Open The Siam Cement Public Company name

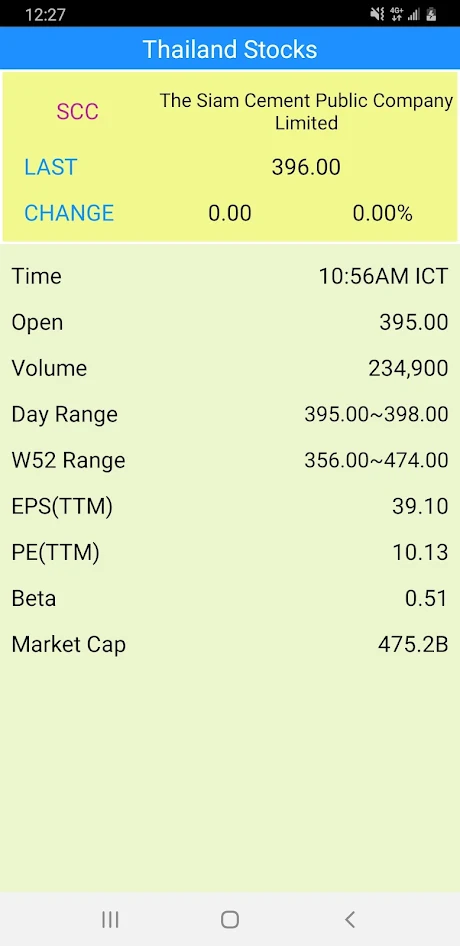[306, 112]
